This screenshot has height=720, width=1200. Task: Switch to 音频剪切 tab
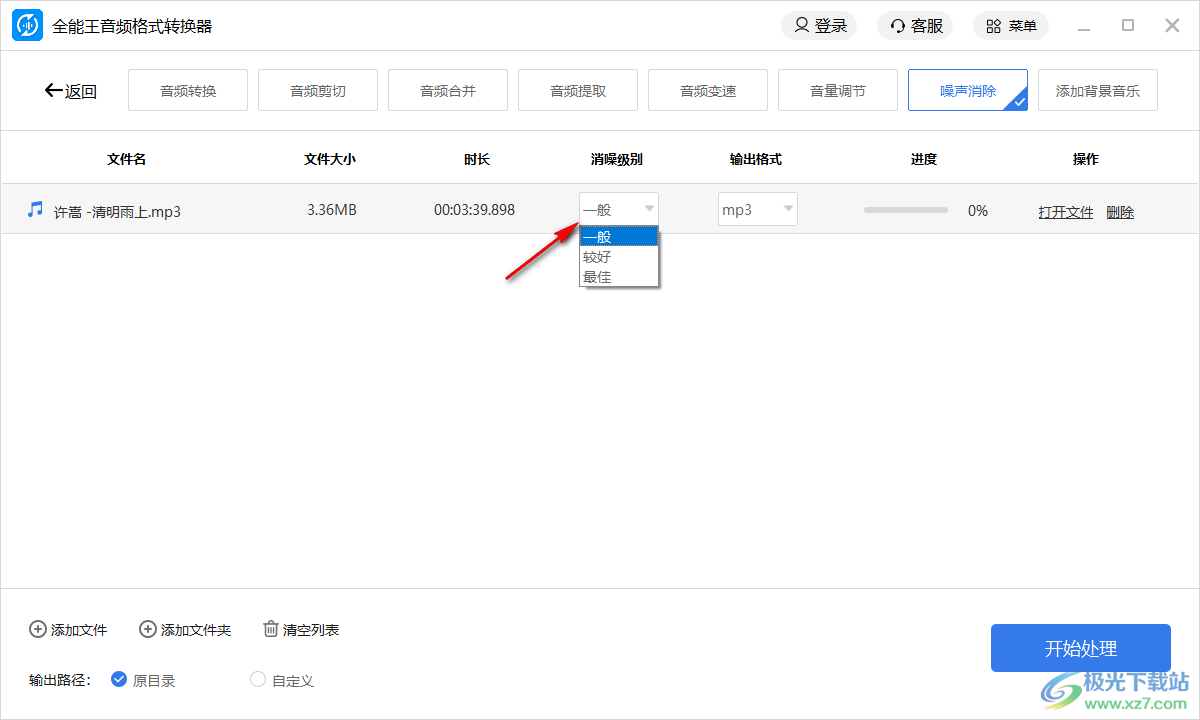click(318, 90)
